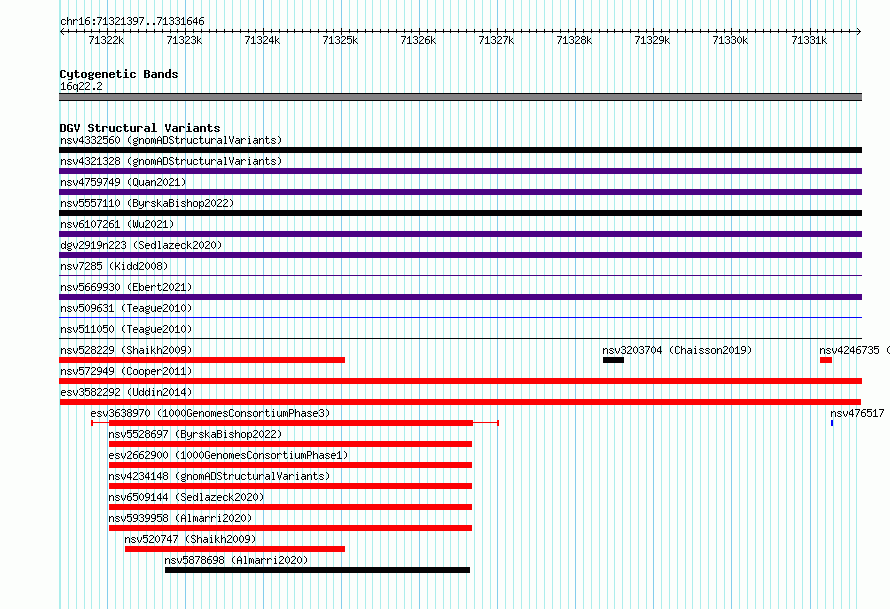Open variant nsv572949 (Cooper2011)
Viewport: 890px width, 609px height.
pos(126,371)
